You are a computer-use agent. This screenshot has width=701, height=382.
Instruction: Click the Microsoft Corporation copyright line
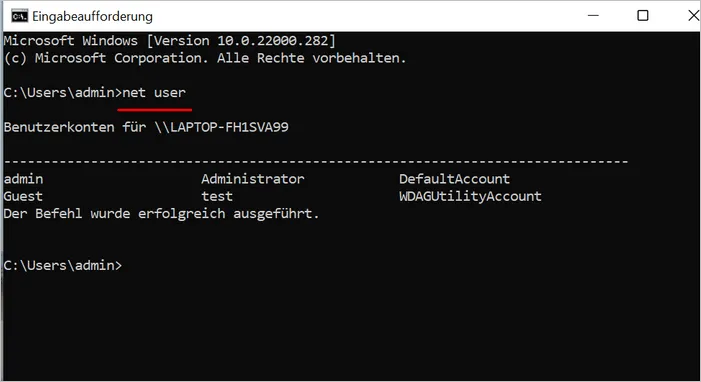(x=205, y=58)
